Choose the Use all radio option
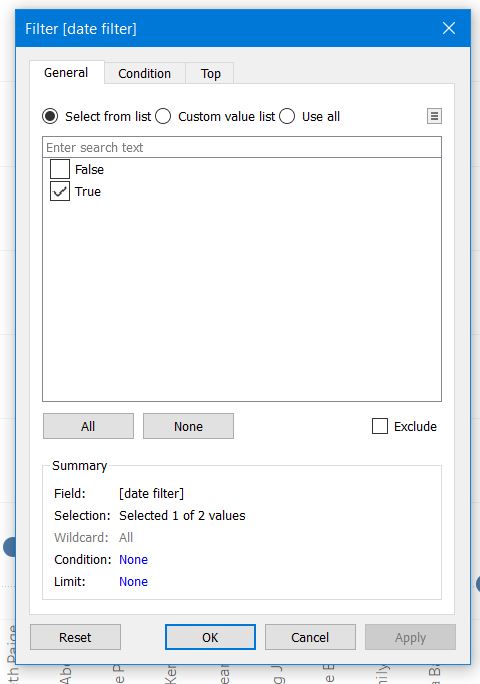Screen dimensions: 480x684 click(287, 116)
